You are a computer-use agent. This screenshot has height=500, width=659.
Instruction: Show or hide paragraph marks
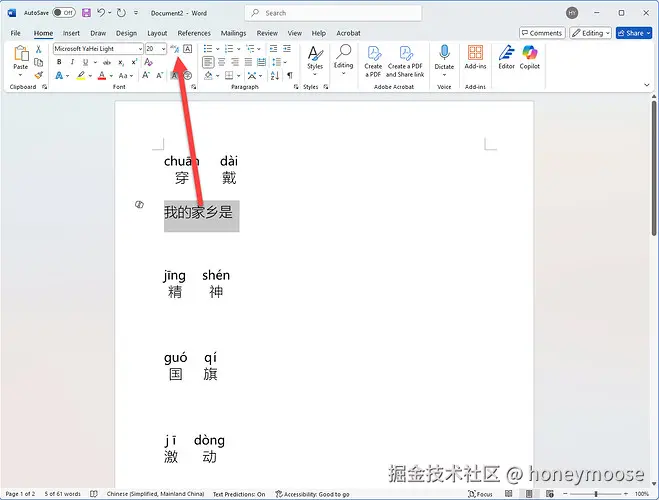point(290,76)
